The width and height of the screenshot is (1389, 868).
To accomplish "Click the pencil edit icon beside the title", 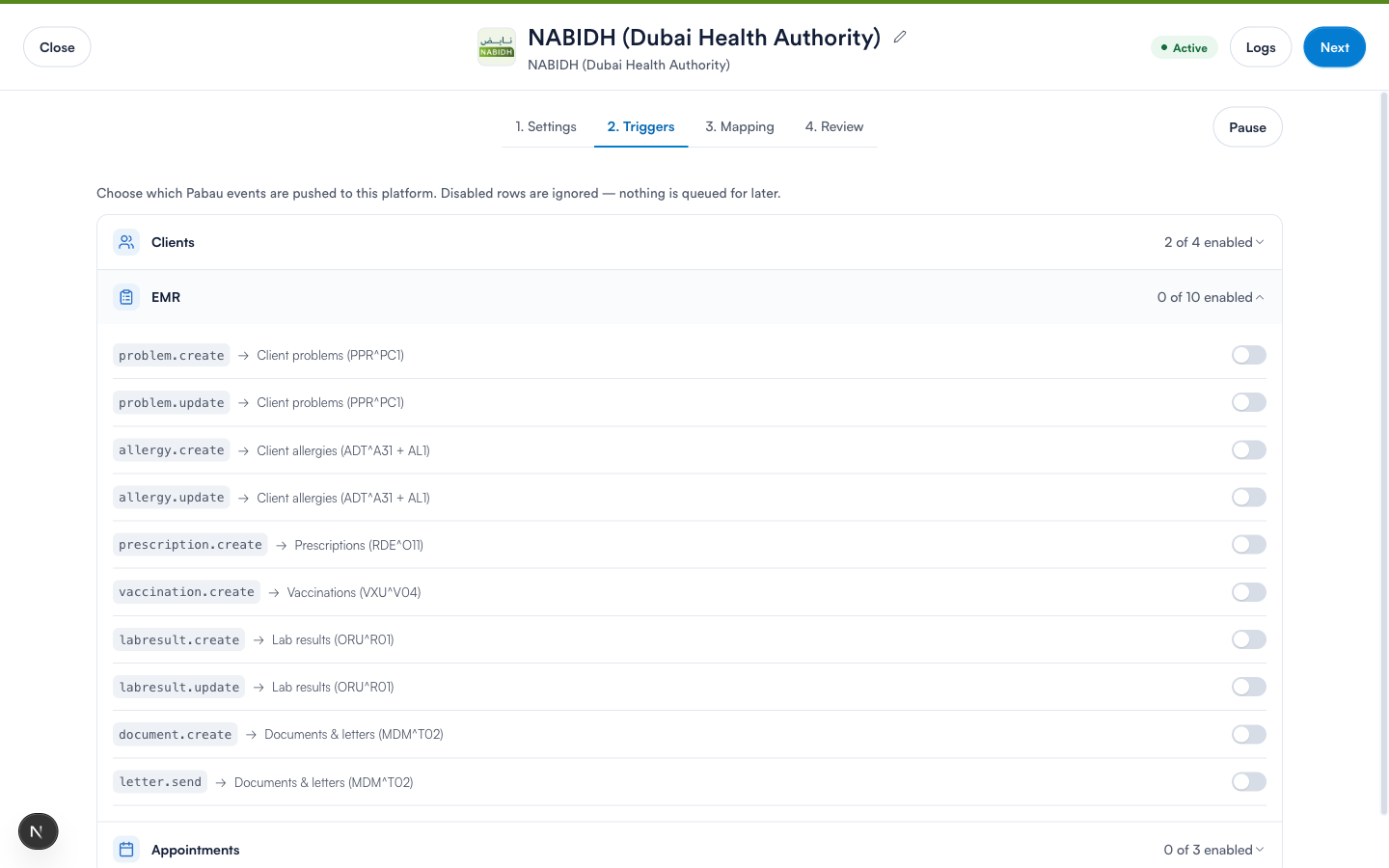I will pos(900,37).
